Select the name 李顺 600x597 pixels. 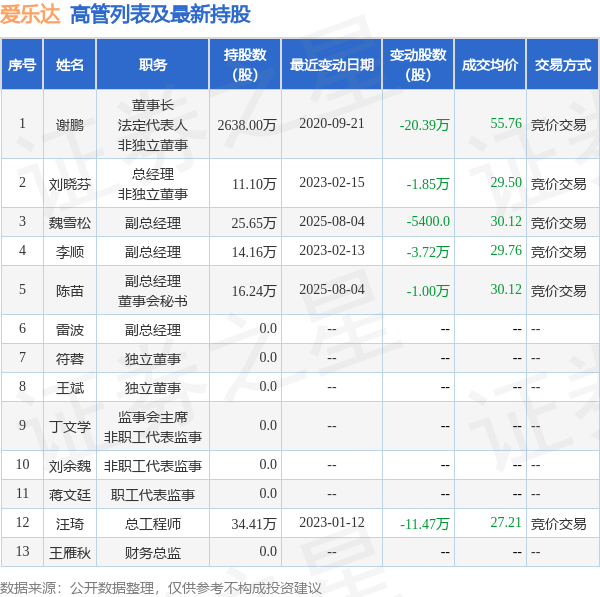[x=70, y=252]
